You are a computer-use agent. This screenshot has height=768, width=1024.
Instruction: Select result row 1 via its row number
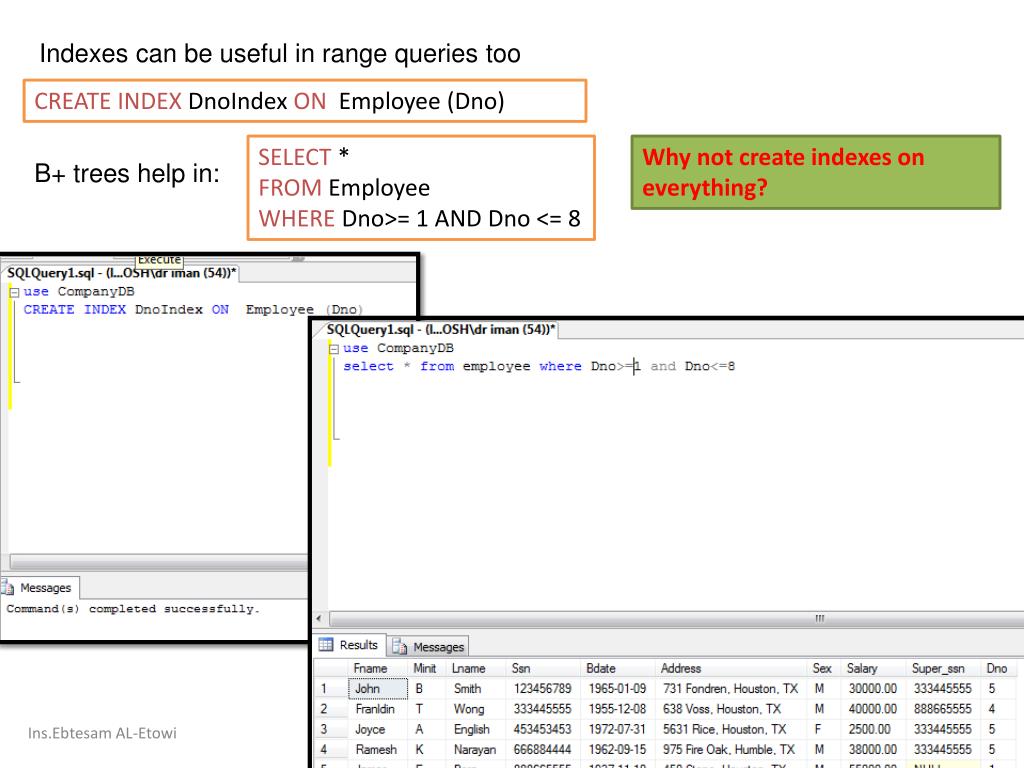coord(331,688)
